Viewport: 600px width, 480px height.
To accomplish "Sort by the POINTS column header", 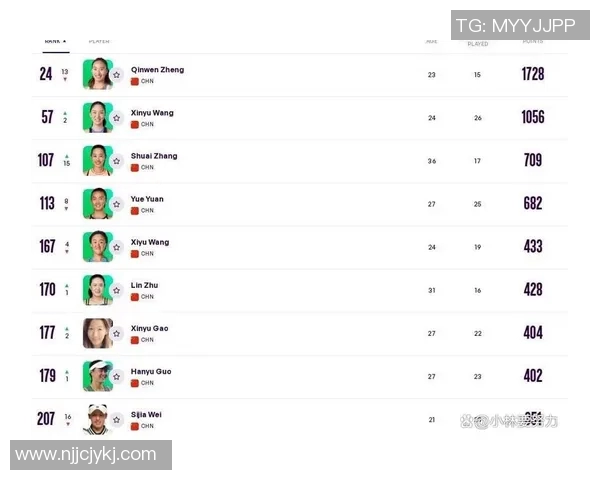I will 532,41.
